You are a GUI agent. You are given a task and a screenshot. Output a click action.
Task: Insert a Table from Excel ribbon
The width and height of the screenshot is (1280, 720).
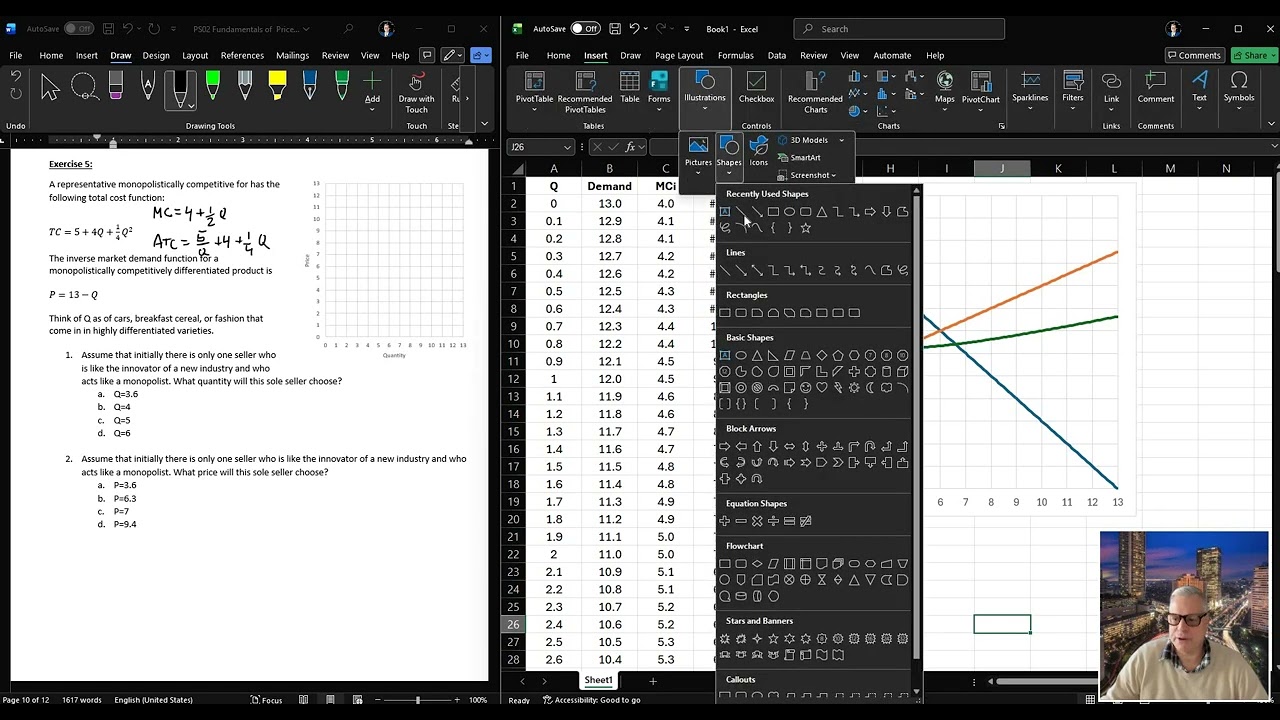[x=630, y=88]
